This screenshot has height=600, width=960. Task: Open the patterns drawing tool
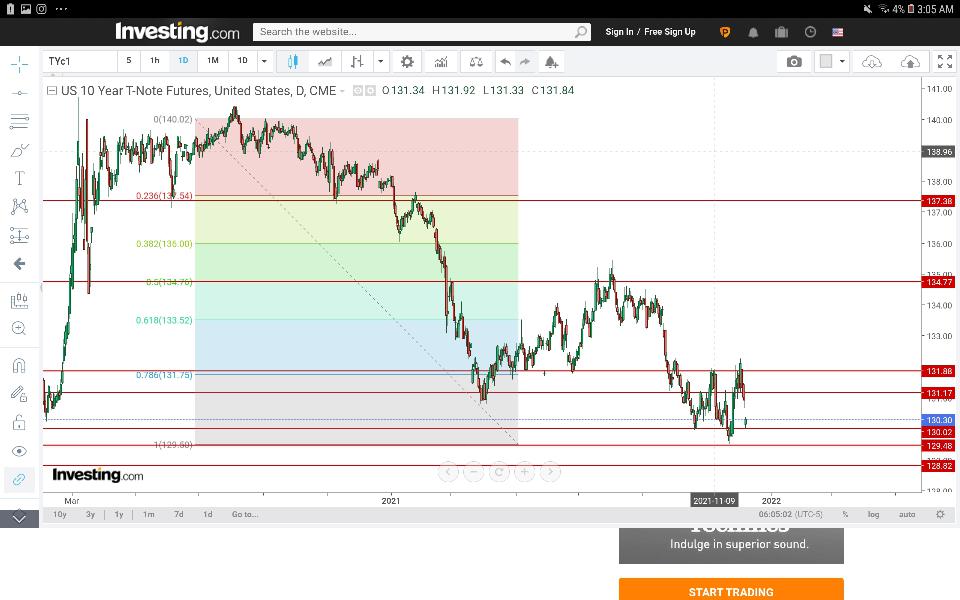(x=19, y=206)
